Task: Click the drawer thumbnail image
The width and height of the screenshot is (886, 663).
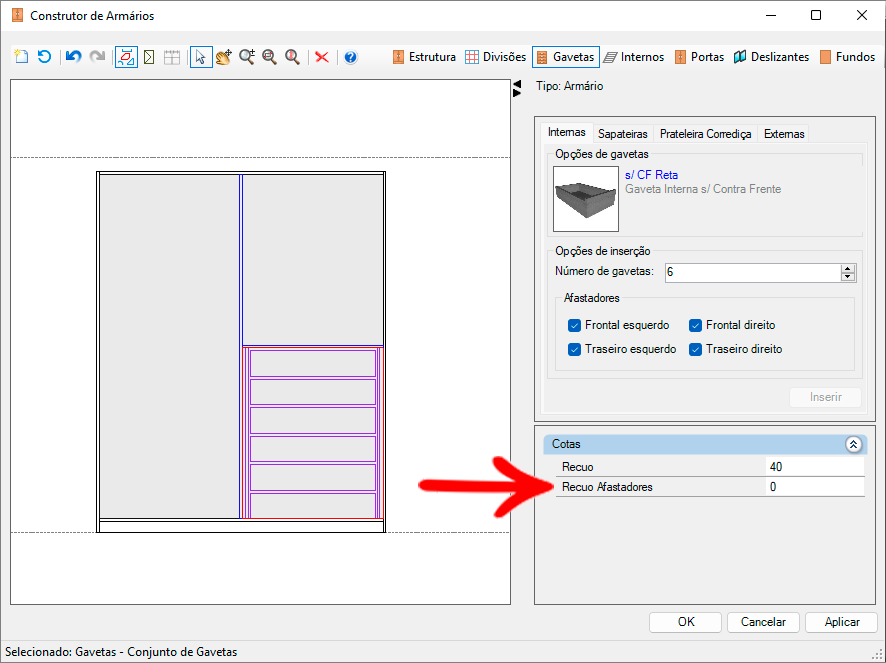Action: pos(586,199)
